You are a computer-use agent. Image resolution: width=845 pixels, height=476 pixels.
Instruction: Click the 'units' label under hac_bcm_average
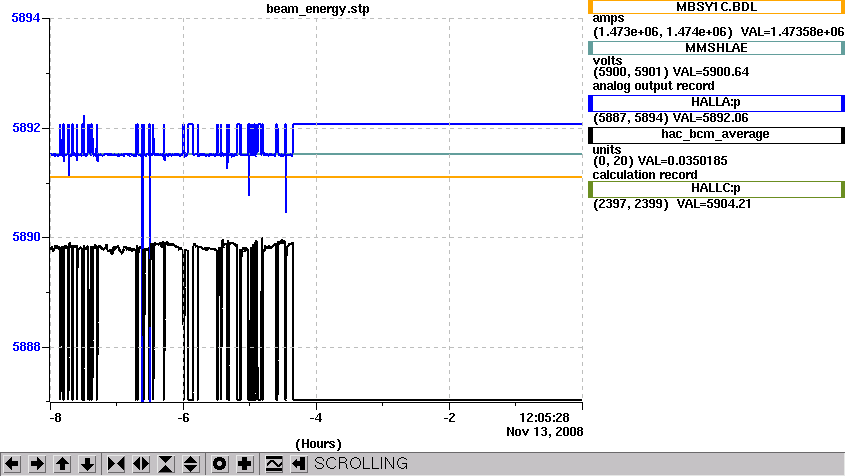[607, 150]
